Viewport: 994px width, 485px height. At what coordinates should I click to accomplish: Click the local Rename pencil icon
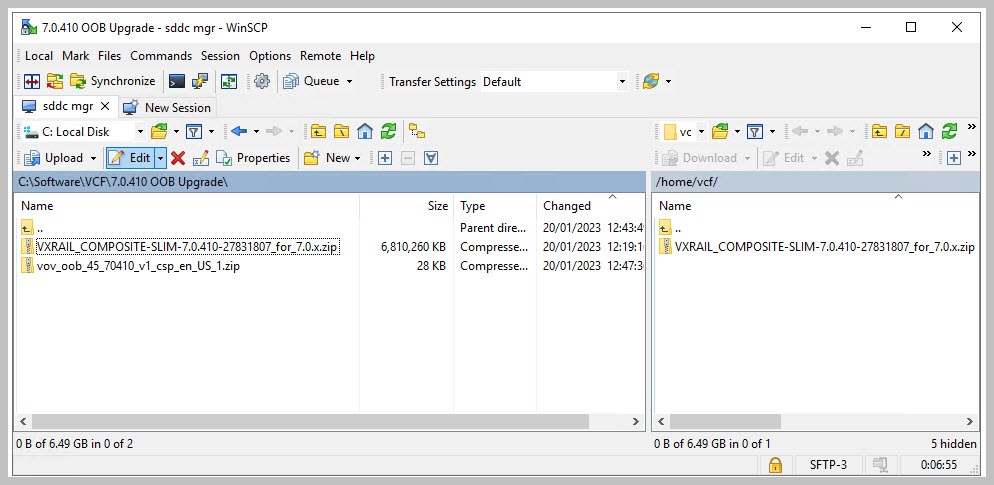(x=200, y=158)
